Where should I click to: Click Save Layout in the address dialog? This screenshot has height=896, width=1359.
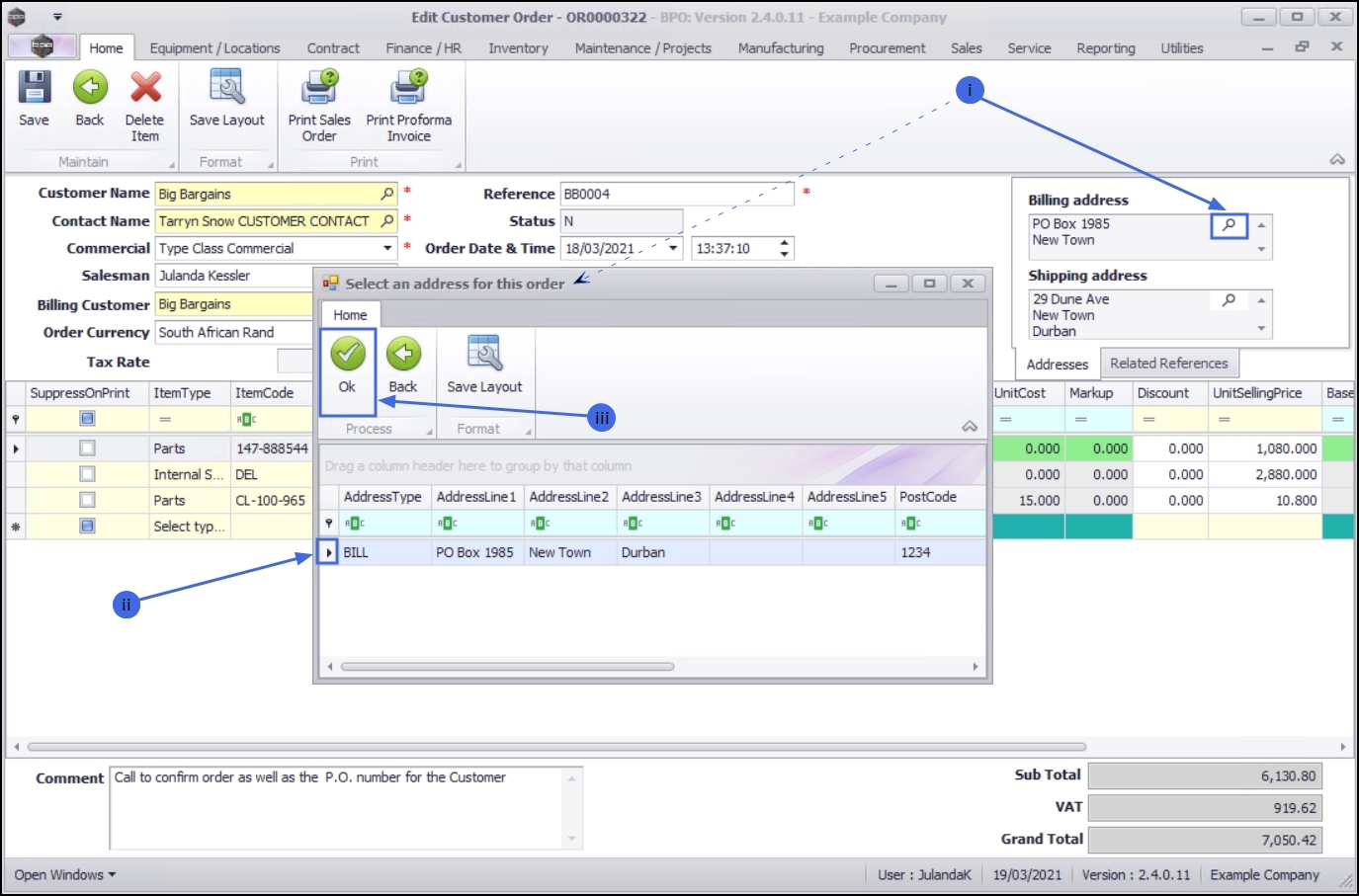[x=484, y=354]
